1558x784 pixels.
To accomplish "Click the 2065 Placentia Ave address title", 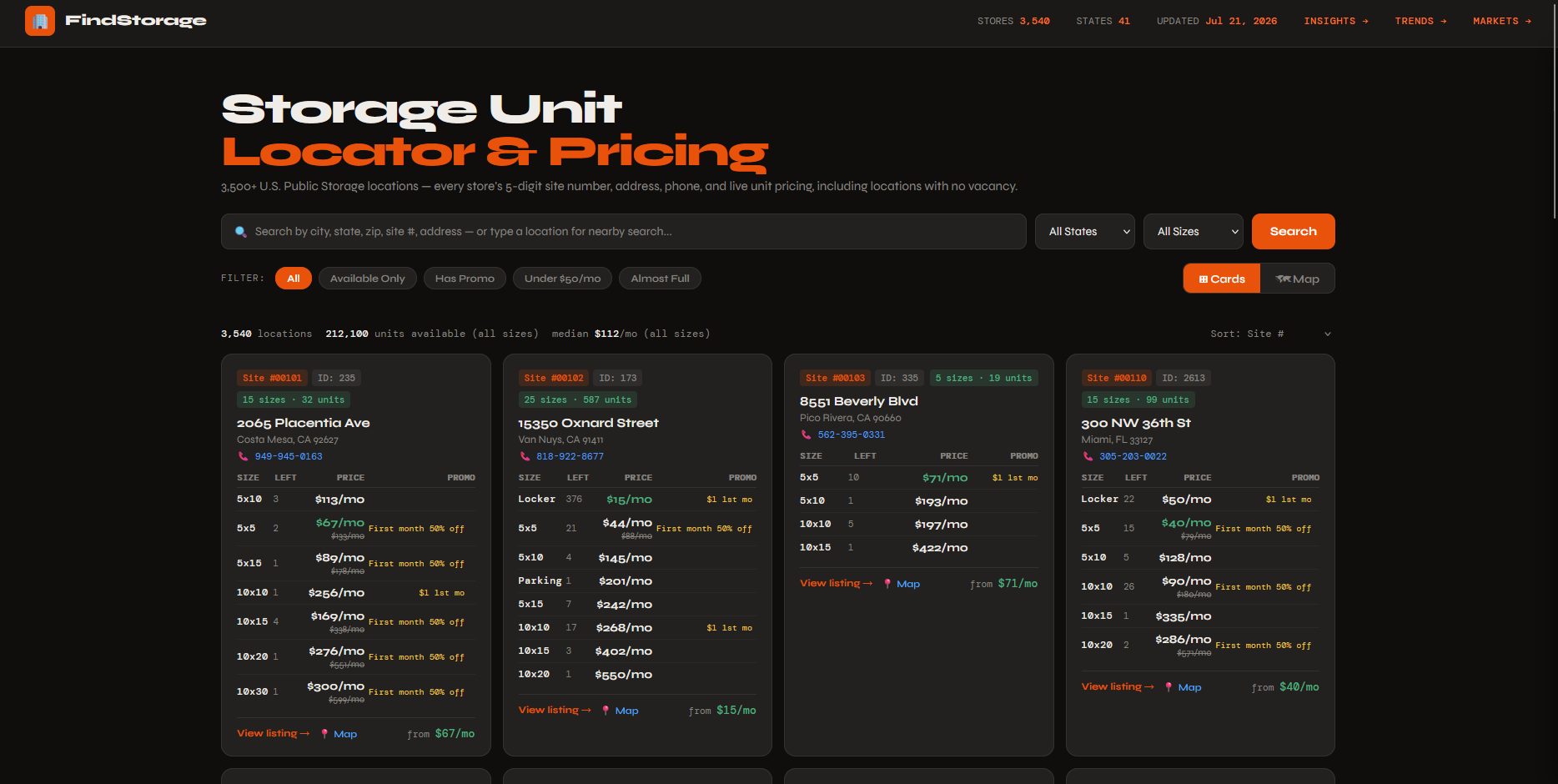I will click(304, 423).
